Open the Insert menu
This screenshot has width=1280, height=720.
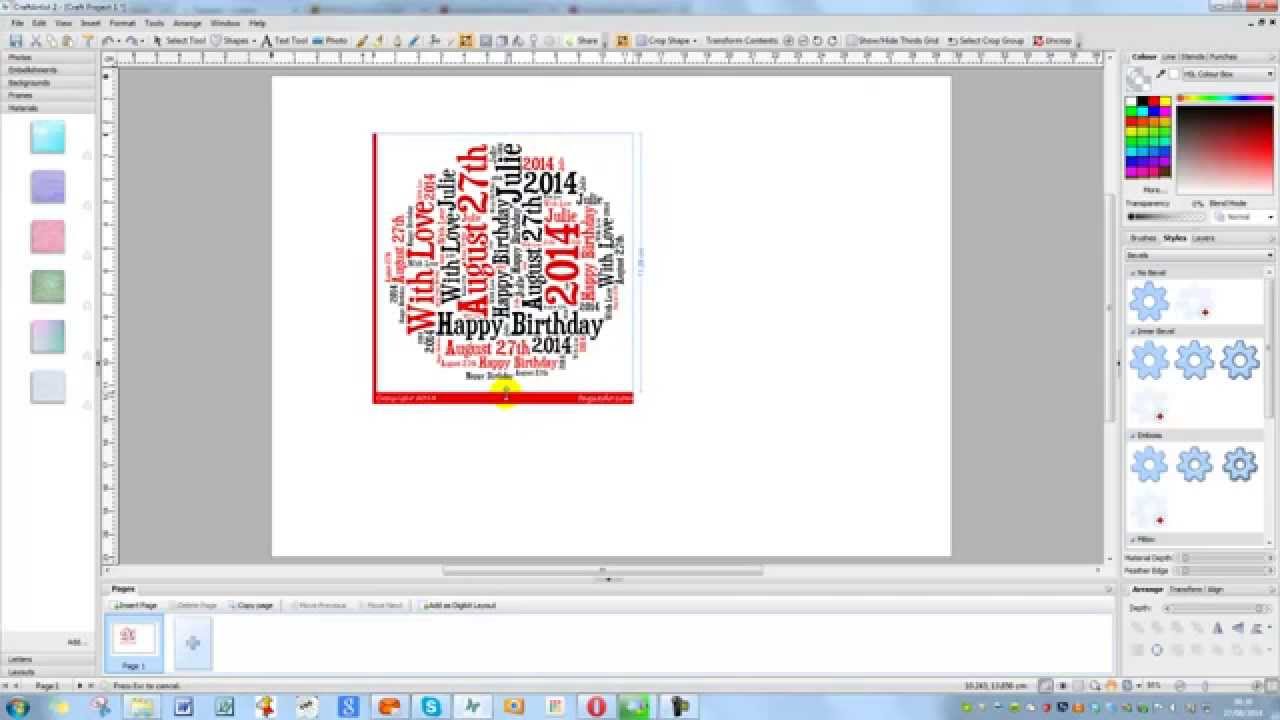pyautogui.click(x=90, y=22)
